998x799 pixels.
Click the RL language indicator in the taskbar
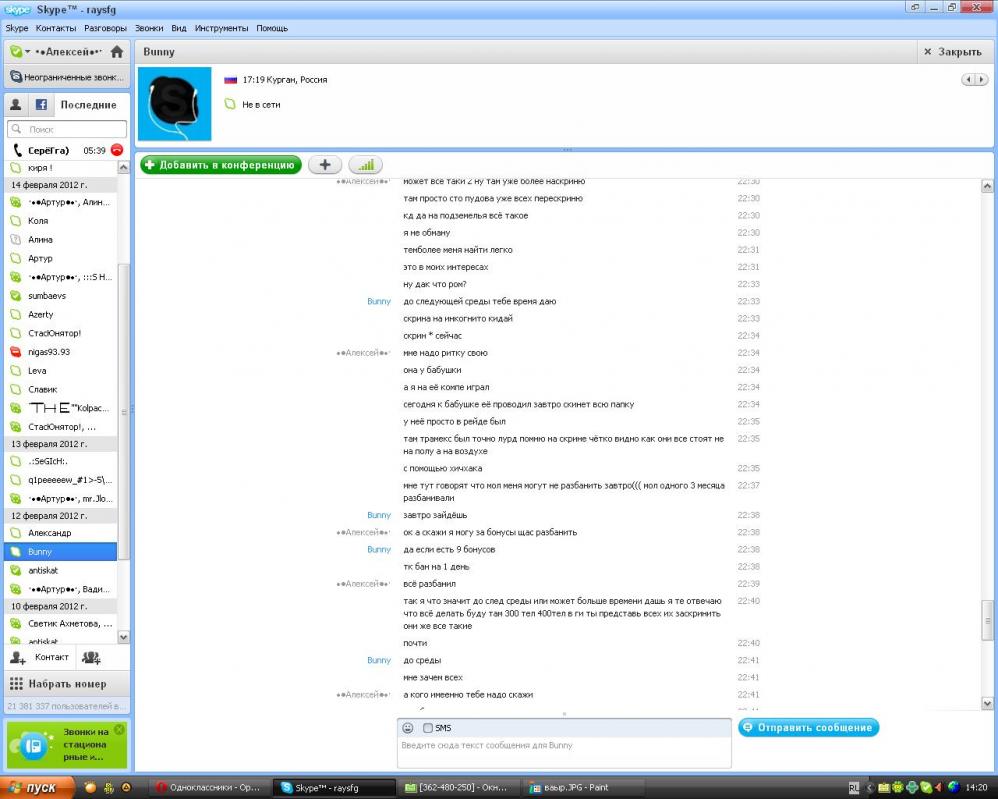[854, 787]
